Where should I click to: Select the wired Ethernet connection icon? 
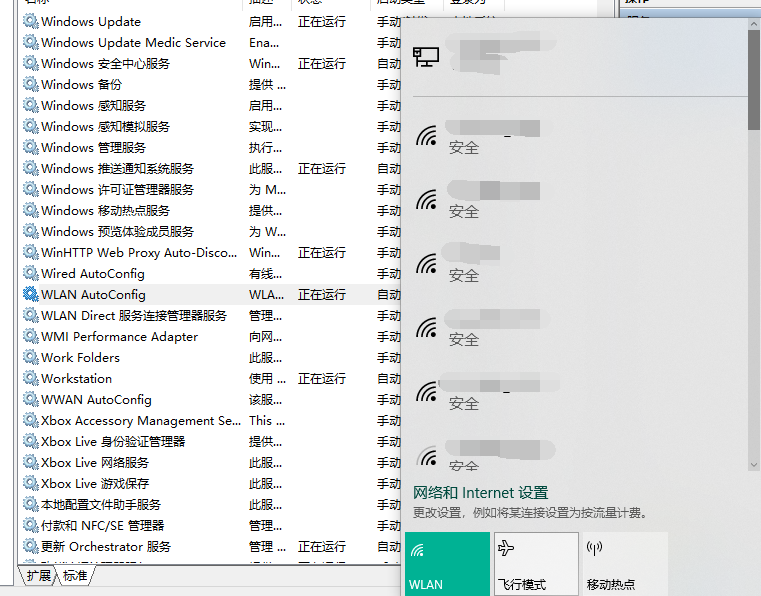click(x=426, y=57)
